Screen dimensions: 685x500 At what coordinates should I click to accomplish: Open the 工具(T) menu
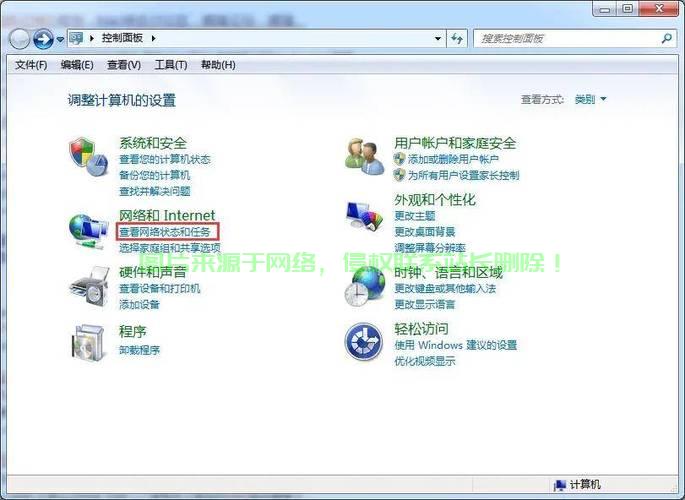pos(171,65)
